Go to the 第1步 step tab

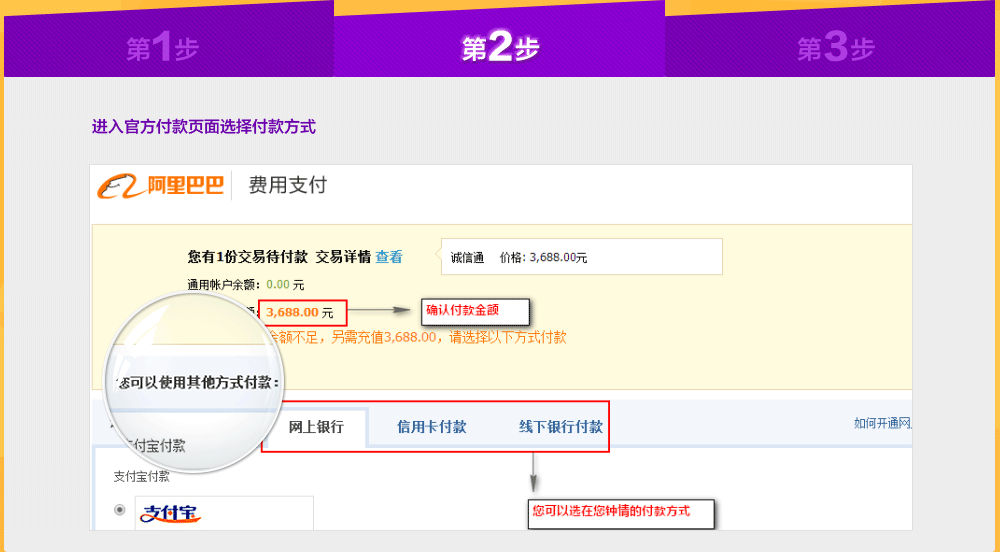pyautogui.click(x=163, y=48)
